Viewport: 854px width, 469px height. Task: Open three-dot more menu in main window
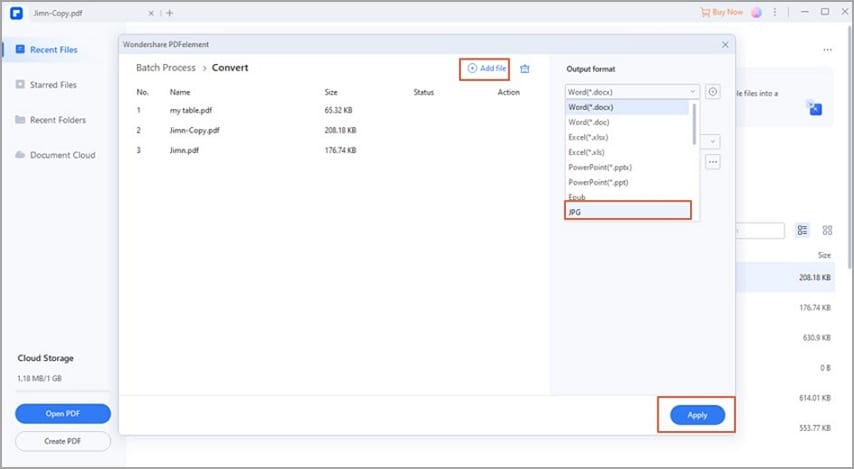click(x=827, y=50)
